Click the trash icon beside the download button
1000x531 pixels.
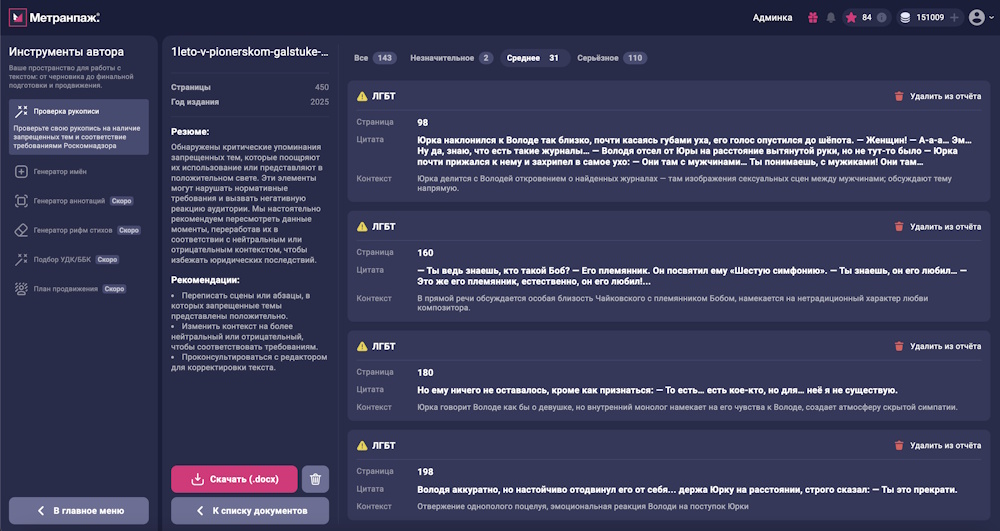coord(315,479)
